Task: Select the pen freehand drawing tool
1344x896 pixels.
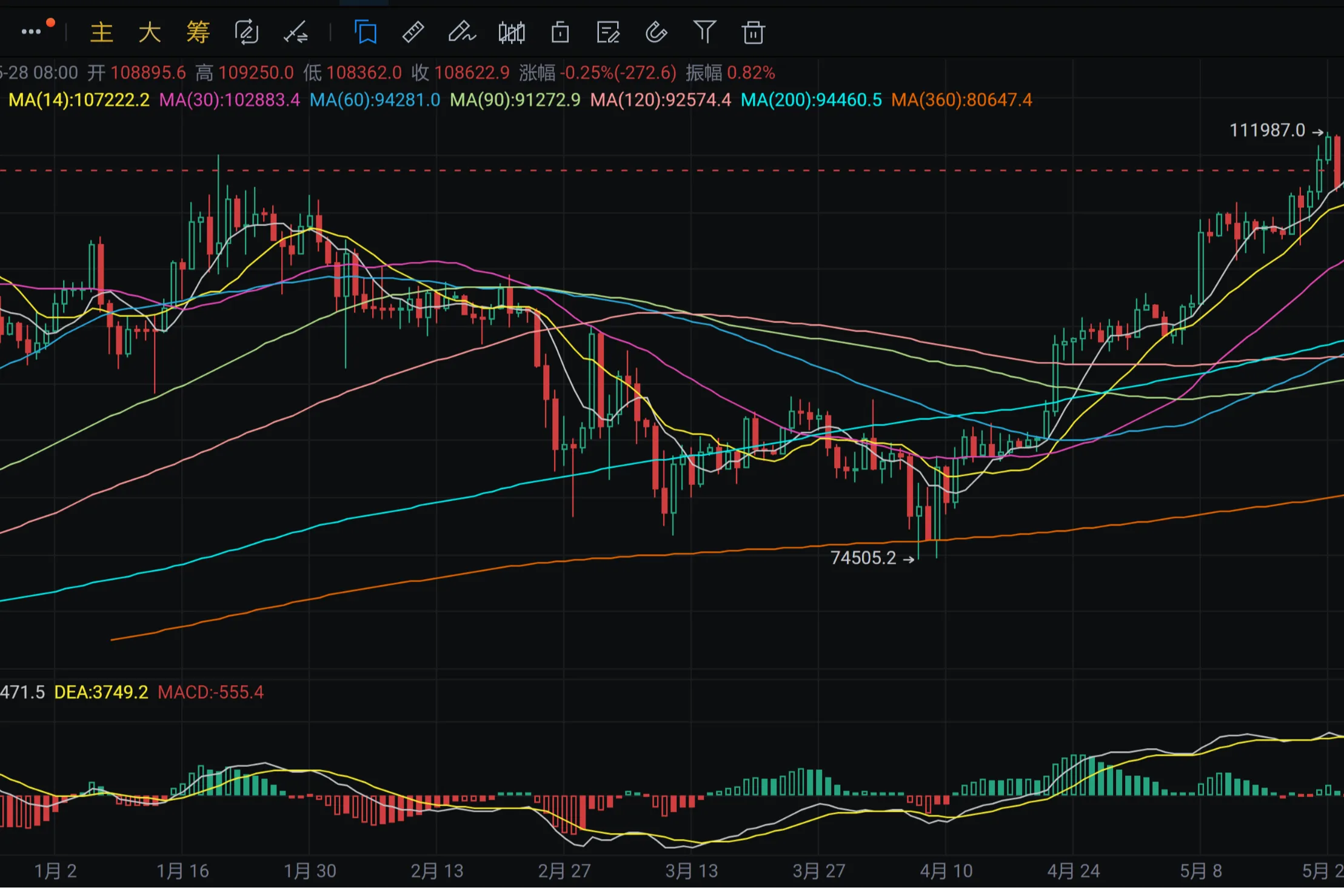Action: pyautogui.click(x=462, y=32)
